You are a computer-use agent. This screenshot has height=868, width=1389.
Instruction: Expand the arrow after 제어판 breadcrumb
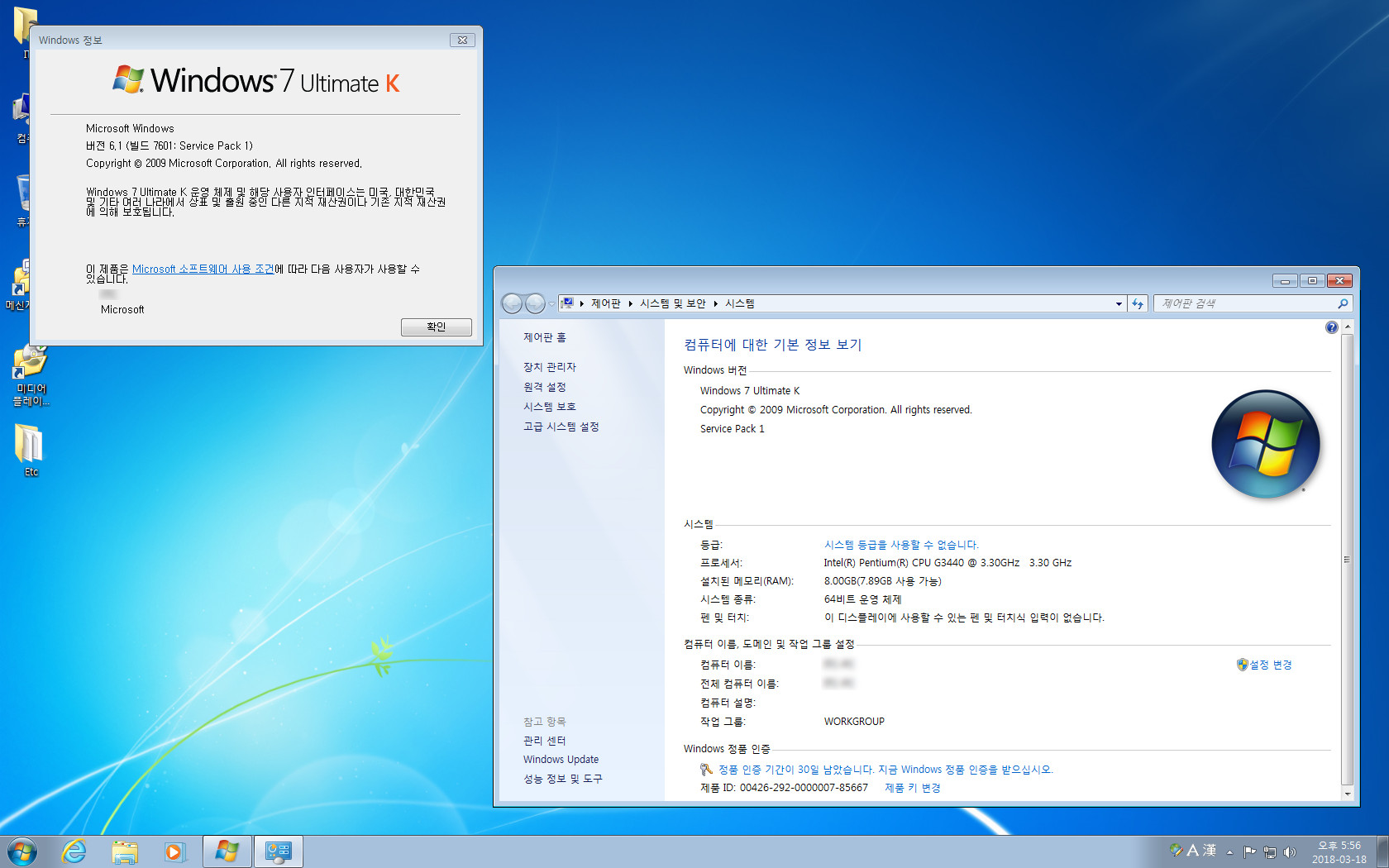tap(630, 303)
